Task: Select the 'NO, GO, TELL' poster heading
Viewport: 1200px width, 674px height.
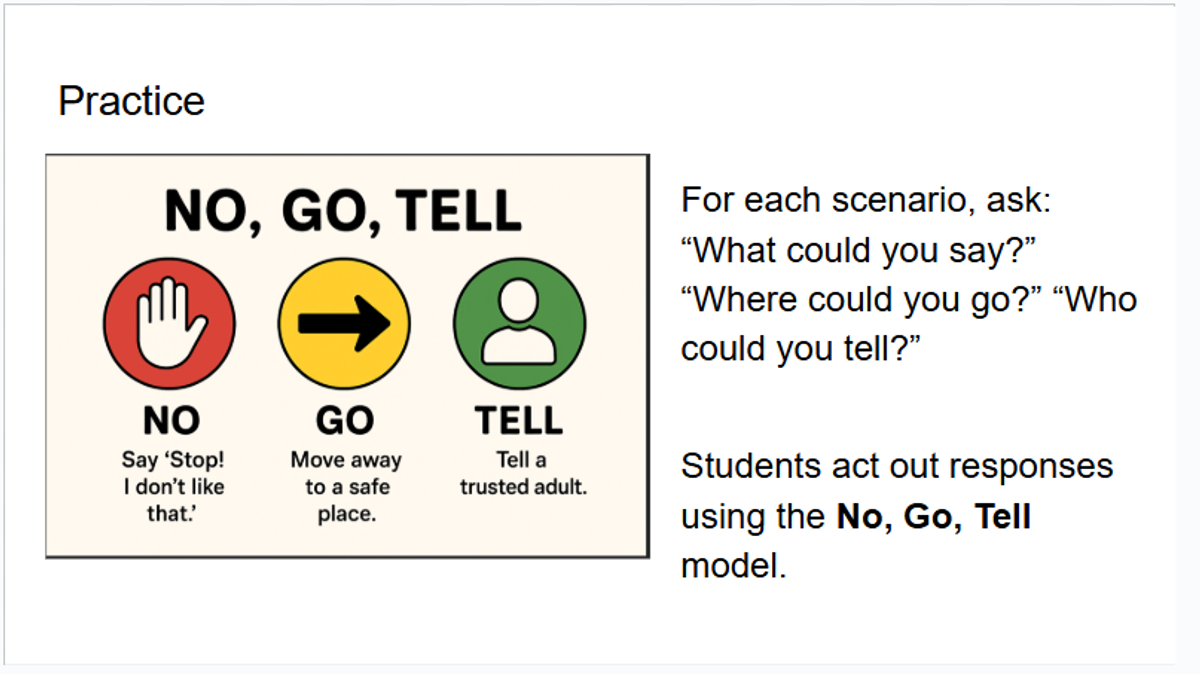Action: pos(343,211)
